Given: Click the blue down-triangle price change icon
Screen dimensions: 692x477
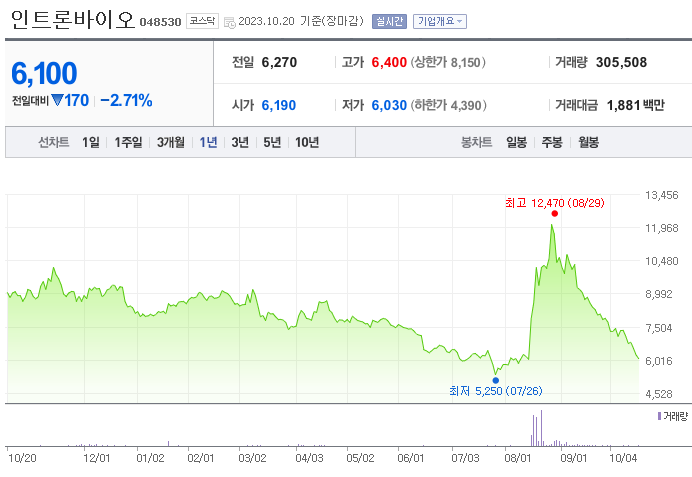Looking at the screenshot, I should 57,100.
